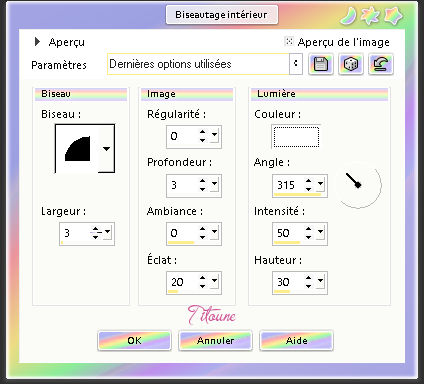The height and width of the screenshot is (384, 424).
Task: Increase the Angle value
Action: tap(309, 181)
